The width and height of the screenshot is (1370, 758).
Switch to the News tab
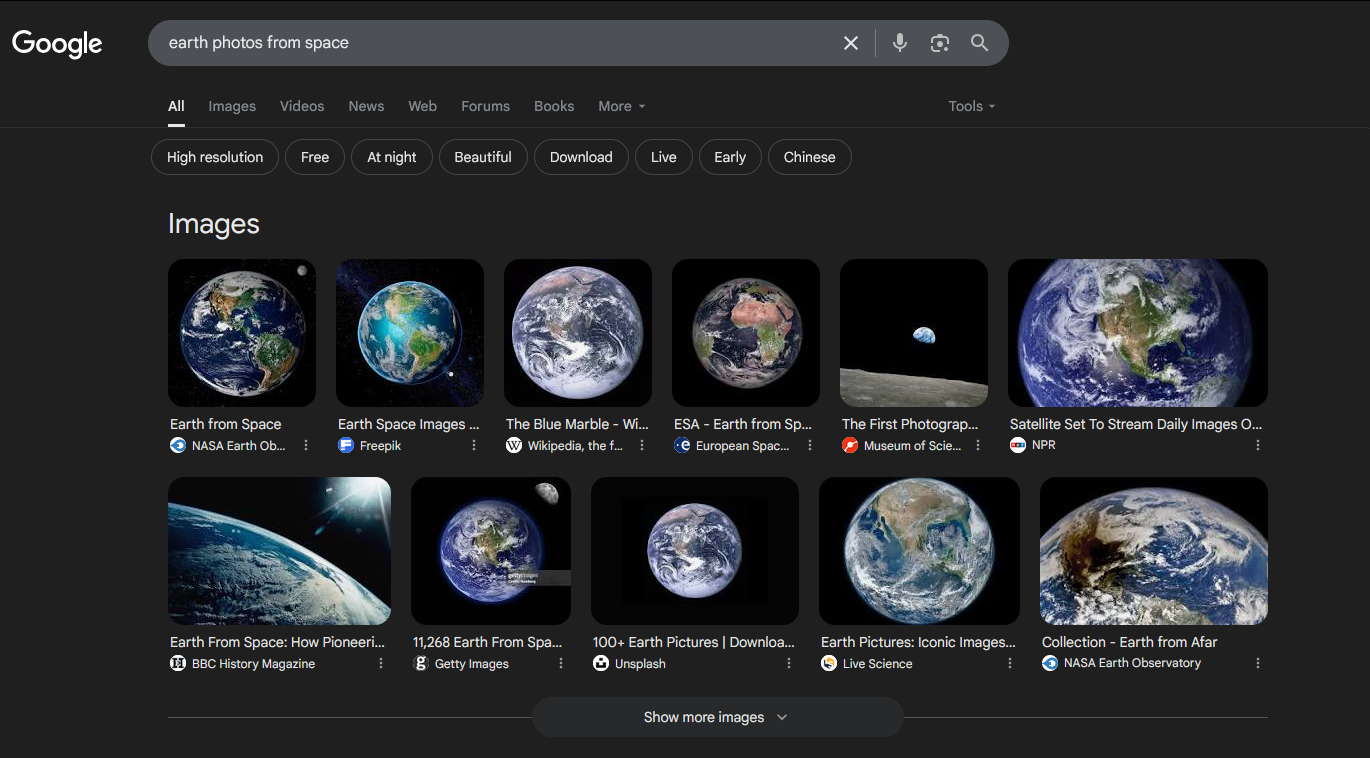click(366, 106)
